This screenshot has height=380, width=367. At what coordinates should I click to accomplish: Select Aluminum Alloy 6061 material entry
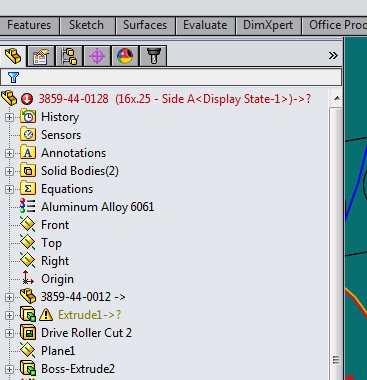click(98, 207)
